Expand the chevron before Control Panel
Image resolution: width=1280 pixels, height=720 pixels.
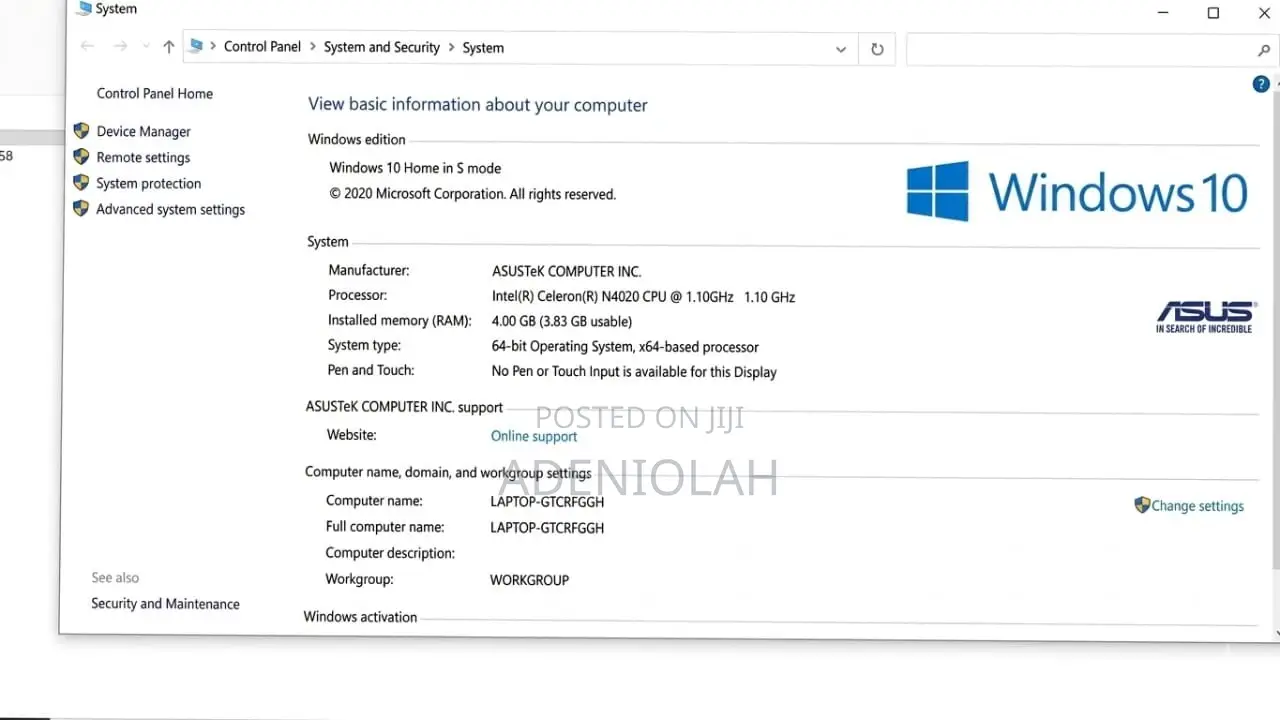[213, 47]
